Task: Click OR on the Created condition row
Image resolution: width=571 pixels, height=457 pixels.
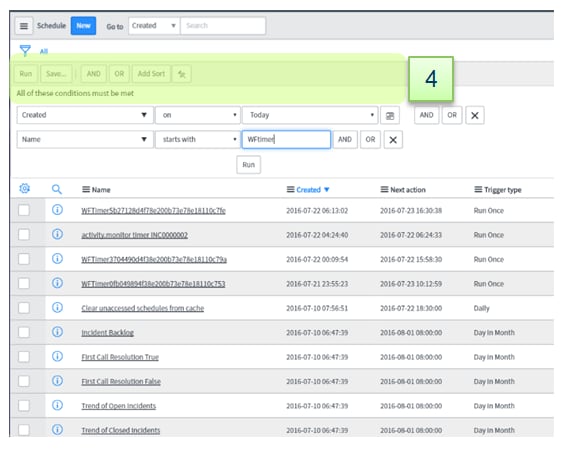Action: pyautogui.click(x=452, y=115)
